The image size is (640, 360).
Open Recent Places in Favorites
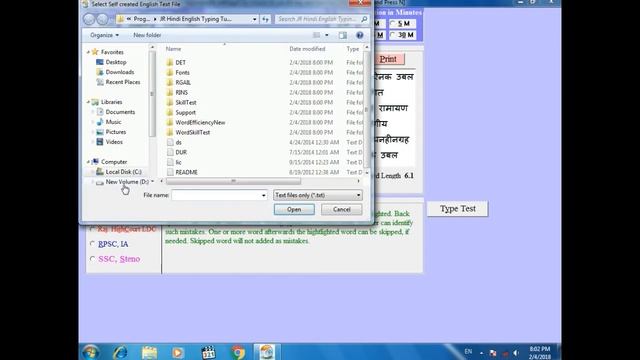click(122, 82)
